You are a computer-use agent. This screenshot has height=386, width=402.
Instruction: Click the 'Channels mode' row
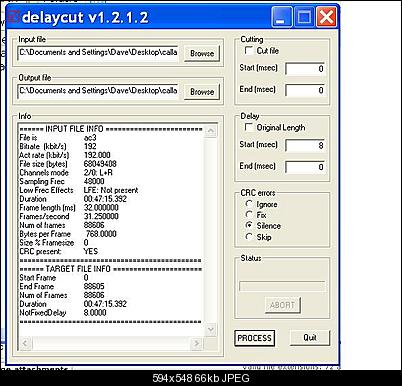[66, 173]
